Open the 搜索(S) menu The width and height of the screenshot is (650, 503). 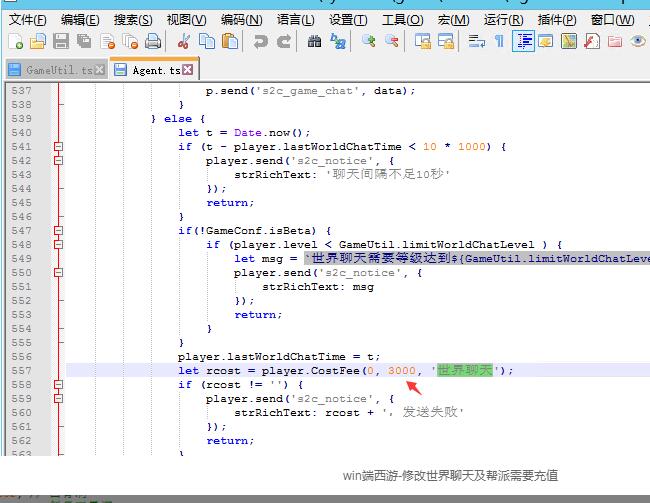click(133, 19)
